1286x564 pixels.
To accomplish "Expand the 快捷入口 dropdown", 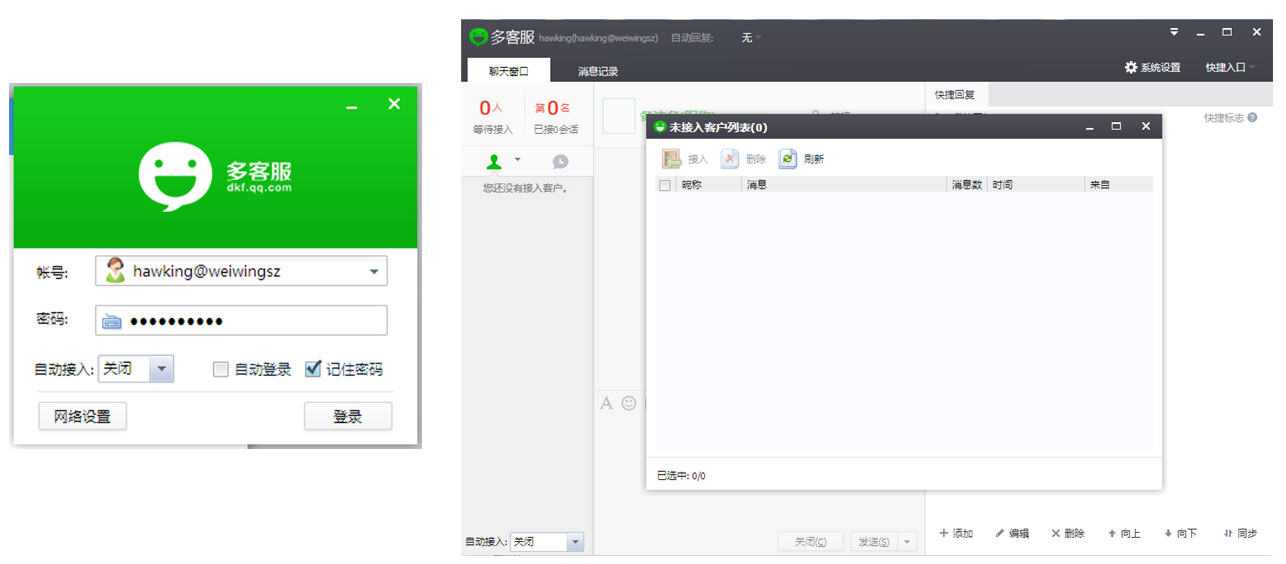I will (x=1252, y=67).
